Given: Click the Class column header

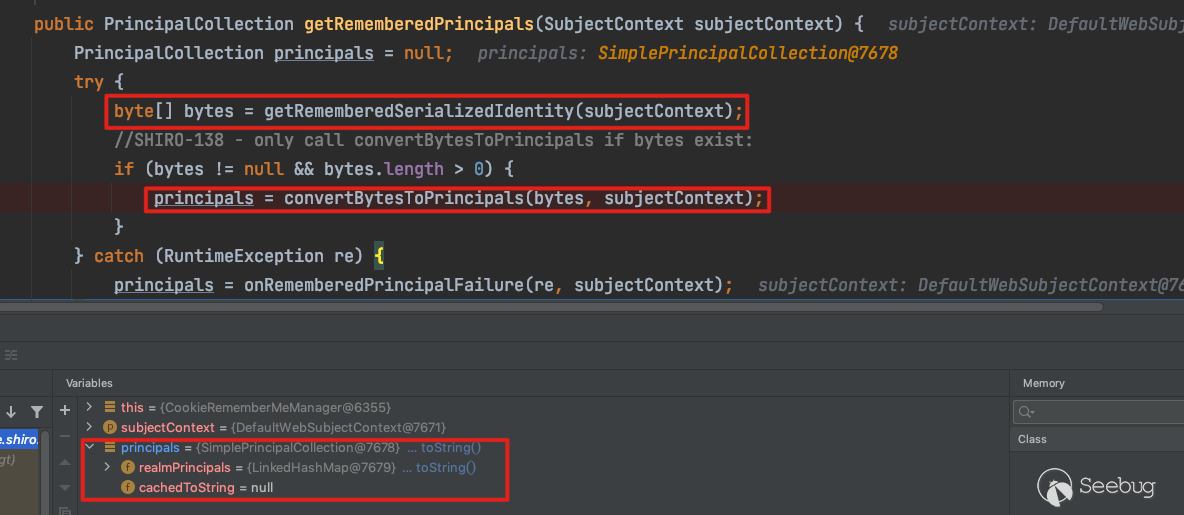Looking at the screenshot, I should click(1032, 439).
